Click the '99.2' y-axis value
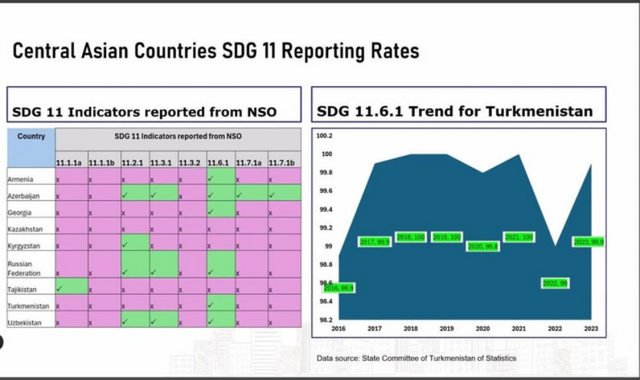Image resolution: width=640 pixels, height=380 pixels. coord(326,228)
